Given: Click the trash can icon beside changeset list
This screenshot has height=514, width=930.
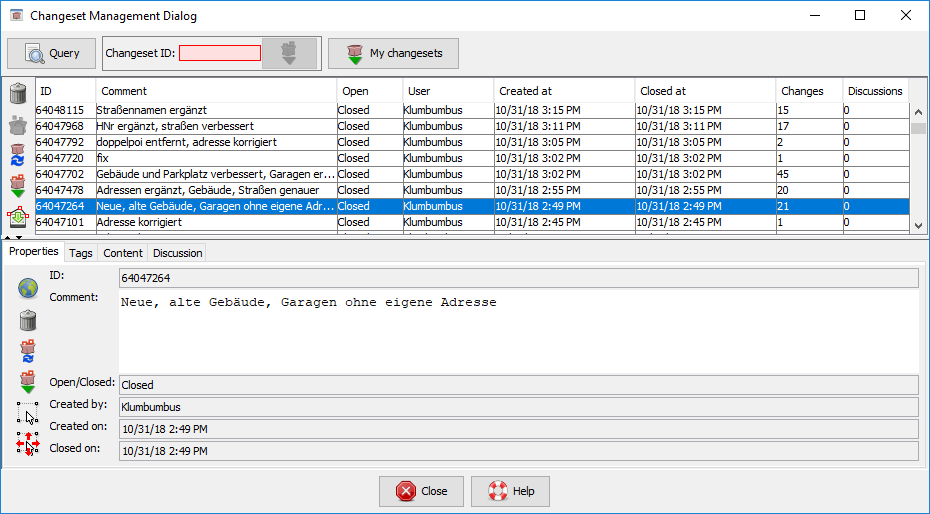Looking at the screenshot, I should 18,94.
